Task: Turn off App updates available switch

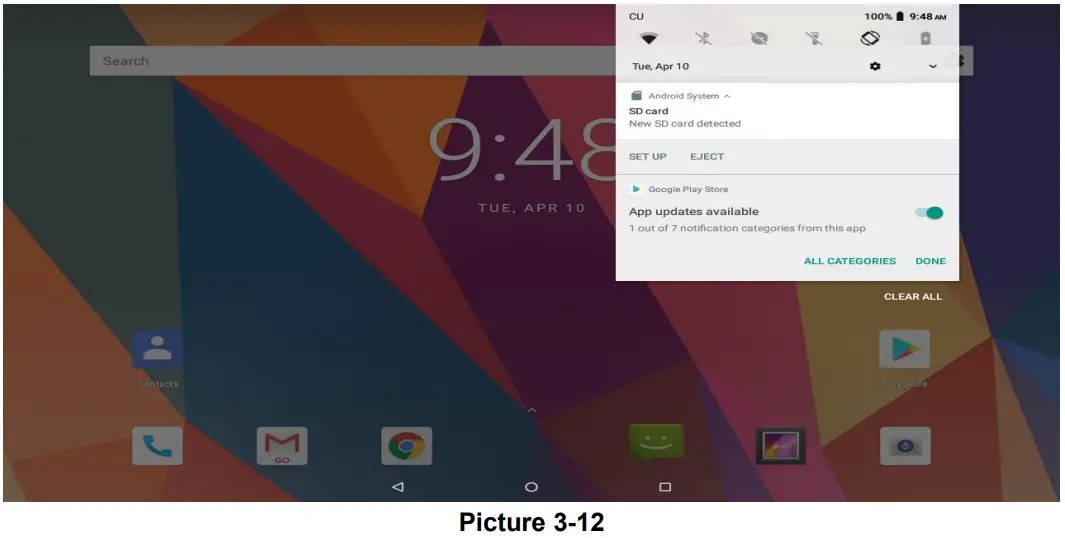Action: coord(929,213)
